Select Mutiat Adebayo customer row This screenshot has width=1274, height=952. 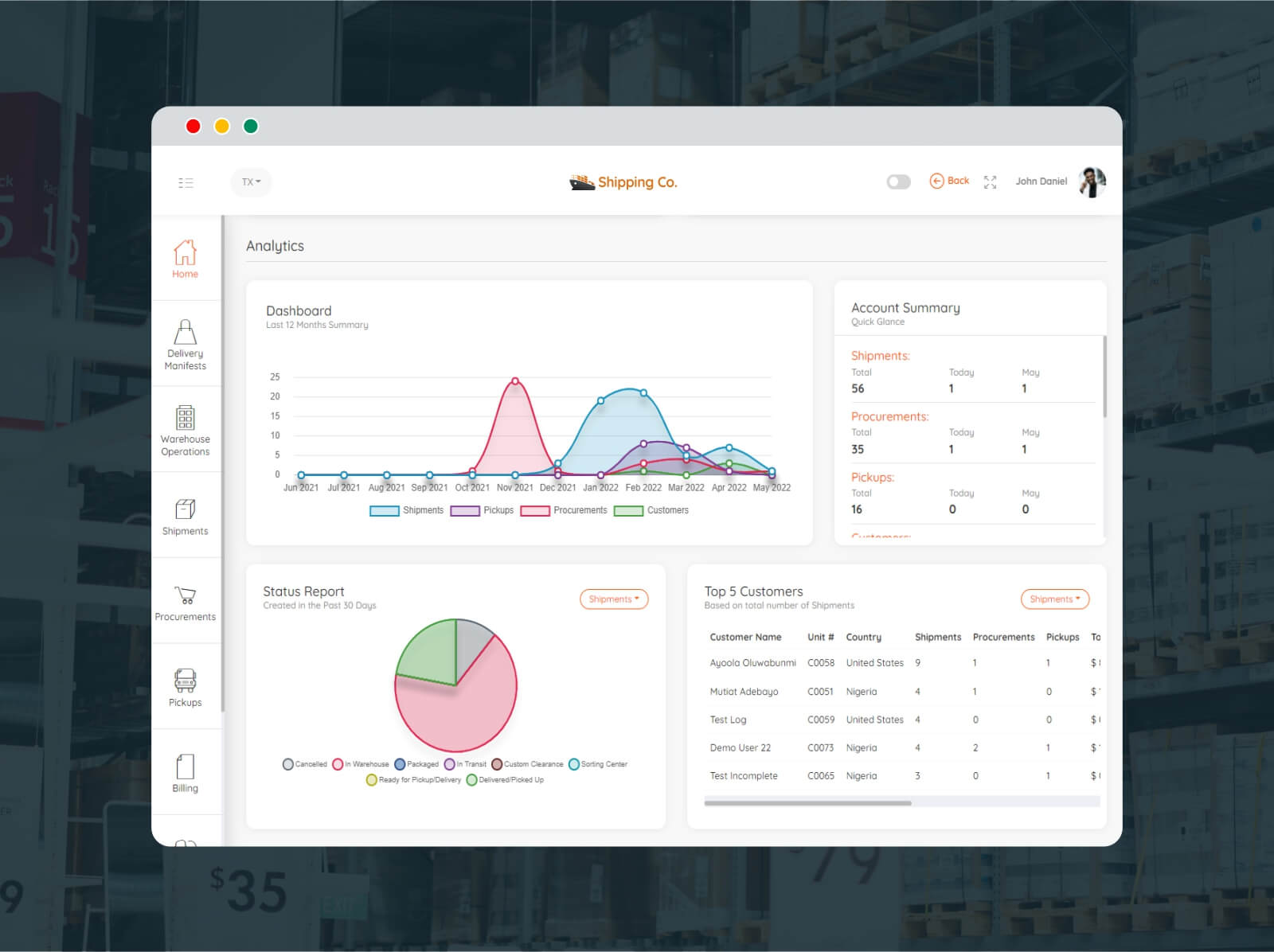click(x=902, y=692)
